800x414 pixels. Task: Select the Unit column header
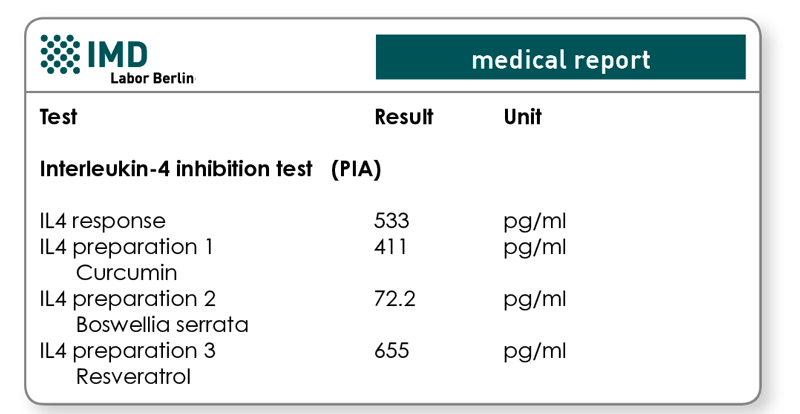tap(522, 117)
